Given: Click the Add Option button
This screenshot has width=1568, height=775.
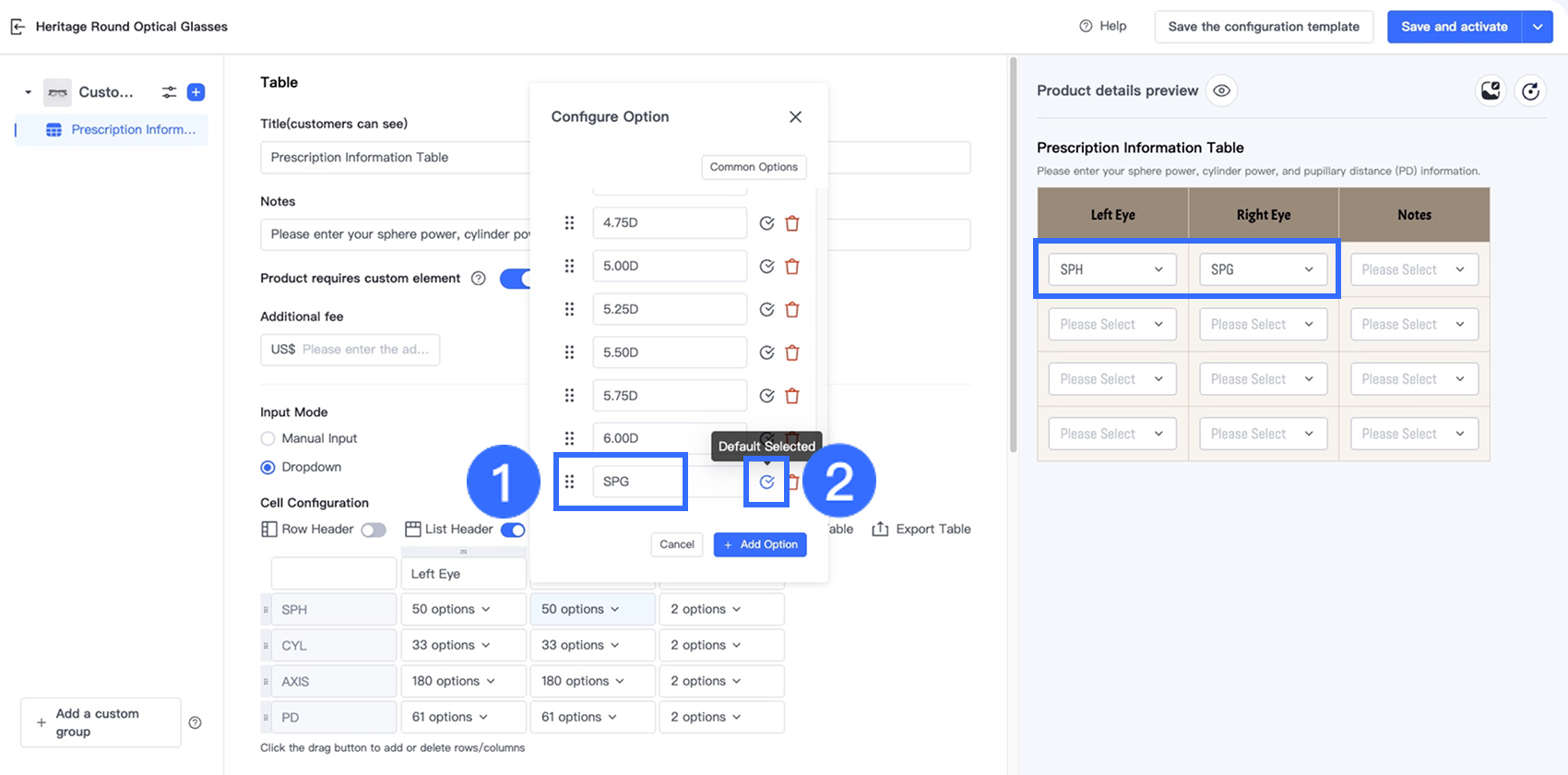Looking at the screenshot, I should coord(760,544).
